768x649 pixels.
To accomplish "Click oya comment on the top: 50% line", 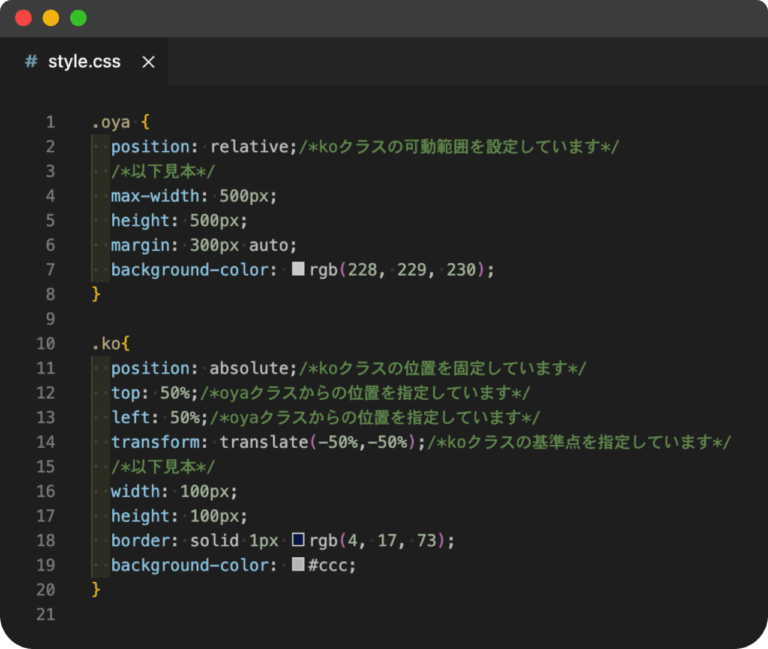I will click(365, 392).
